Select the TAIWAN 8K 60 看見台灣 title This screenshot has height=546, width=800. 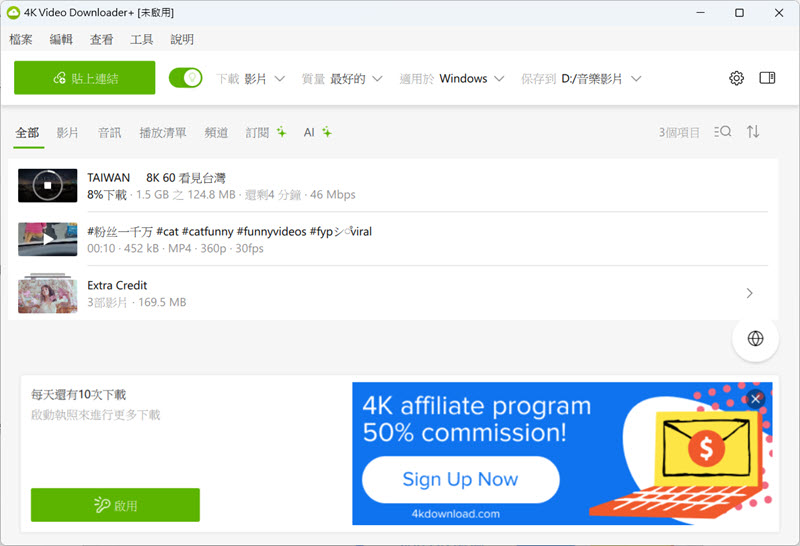(x=156, y=178)
